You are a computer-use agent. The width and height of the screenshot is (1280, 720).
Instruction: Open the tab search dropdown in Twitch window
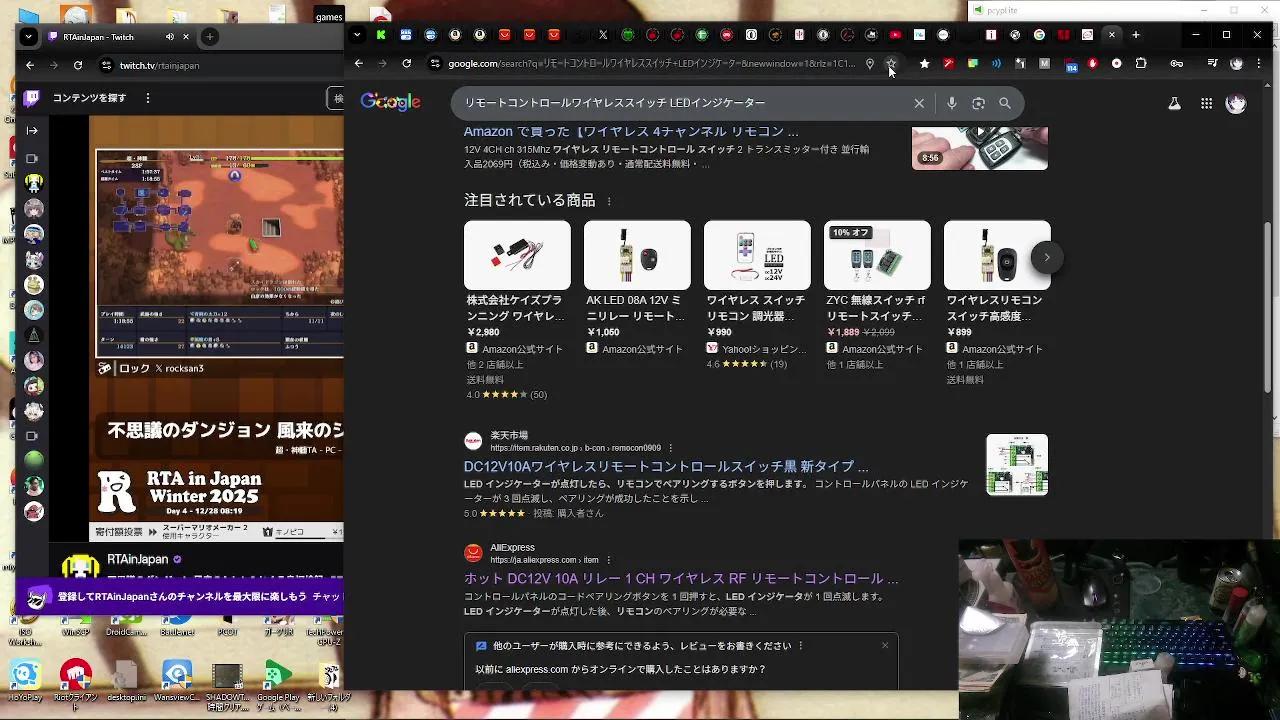[29, 37]
